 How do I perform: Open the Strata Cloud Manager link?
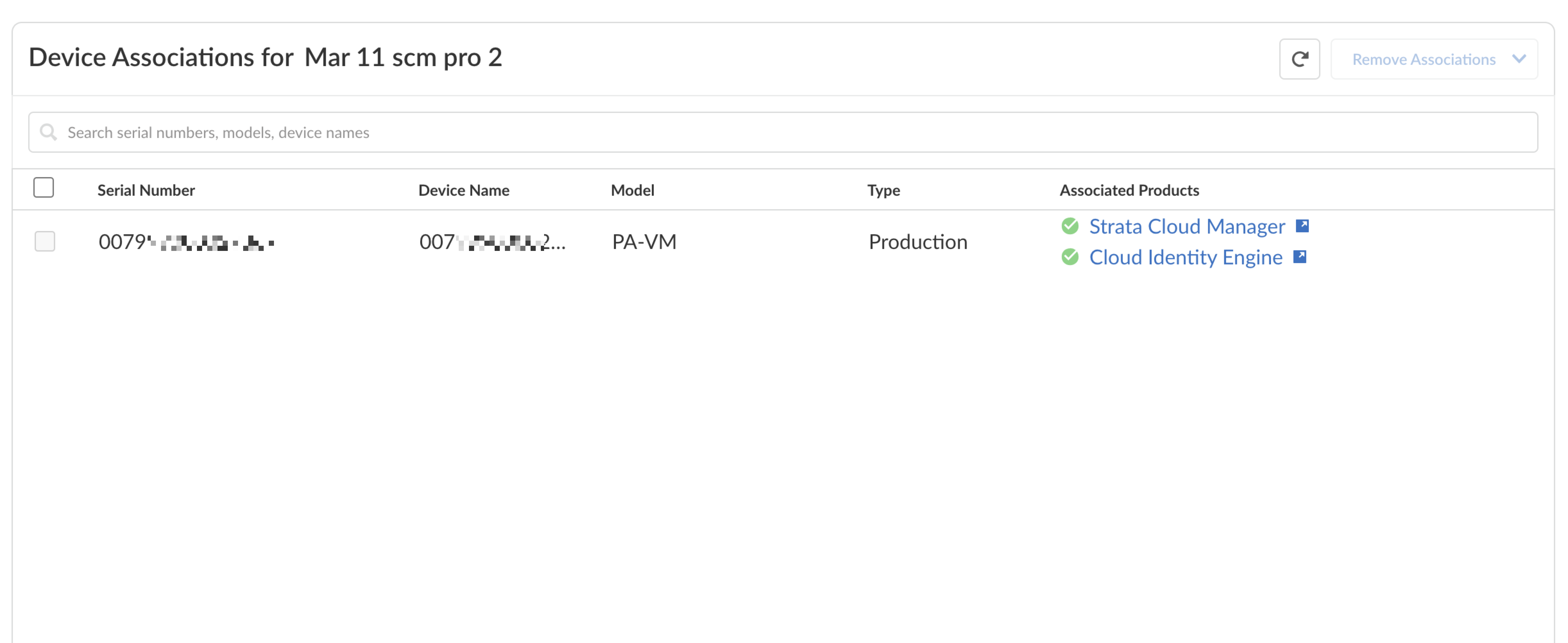(x=1186, y=227)
